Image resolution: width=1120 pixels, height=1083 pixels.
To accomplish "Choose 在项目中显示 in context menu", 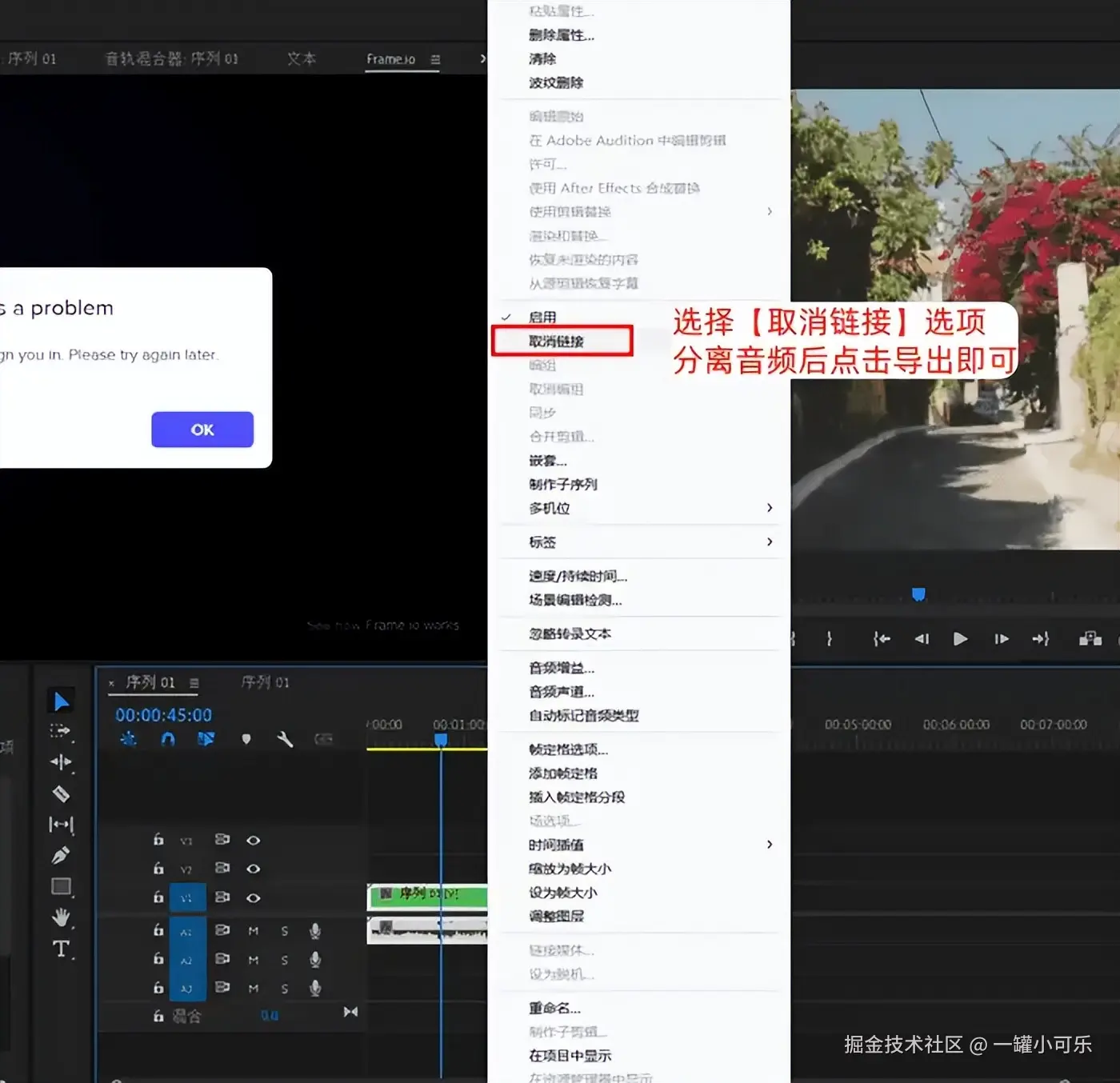I will (x=570, y=1056).
